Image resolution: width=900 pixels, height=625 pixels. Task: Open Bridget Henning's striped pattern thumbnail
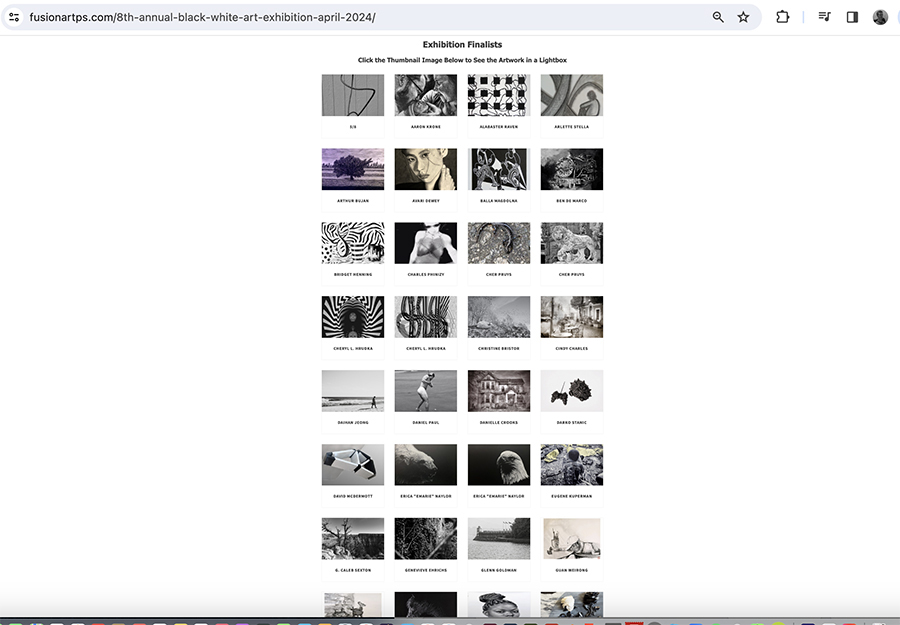(x=353, y=243)
